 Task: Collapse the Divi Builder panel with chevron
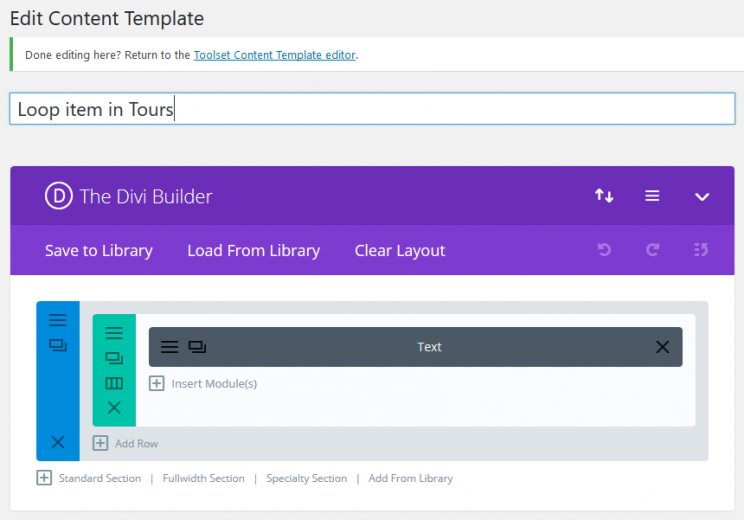pyautogui.click(x=702, y=196)
